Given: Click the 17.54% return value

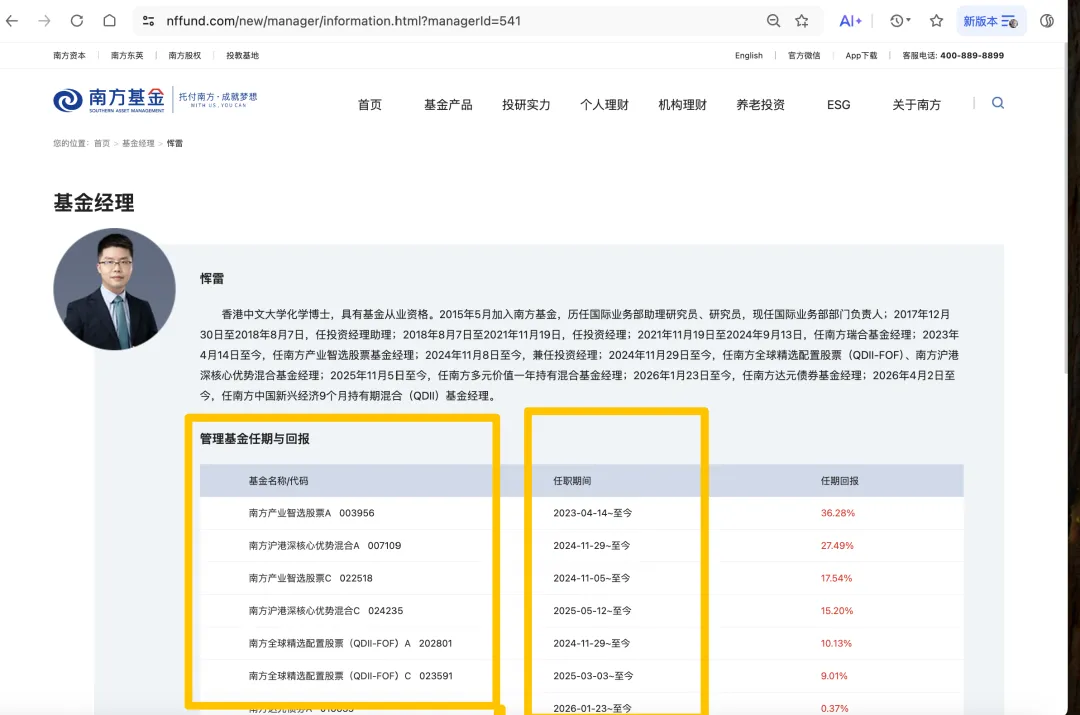Looking at the screenshot, I should pyautogui.click(x=836, y=578).
